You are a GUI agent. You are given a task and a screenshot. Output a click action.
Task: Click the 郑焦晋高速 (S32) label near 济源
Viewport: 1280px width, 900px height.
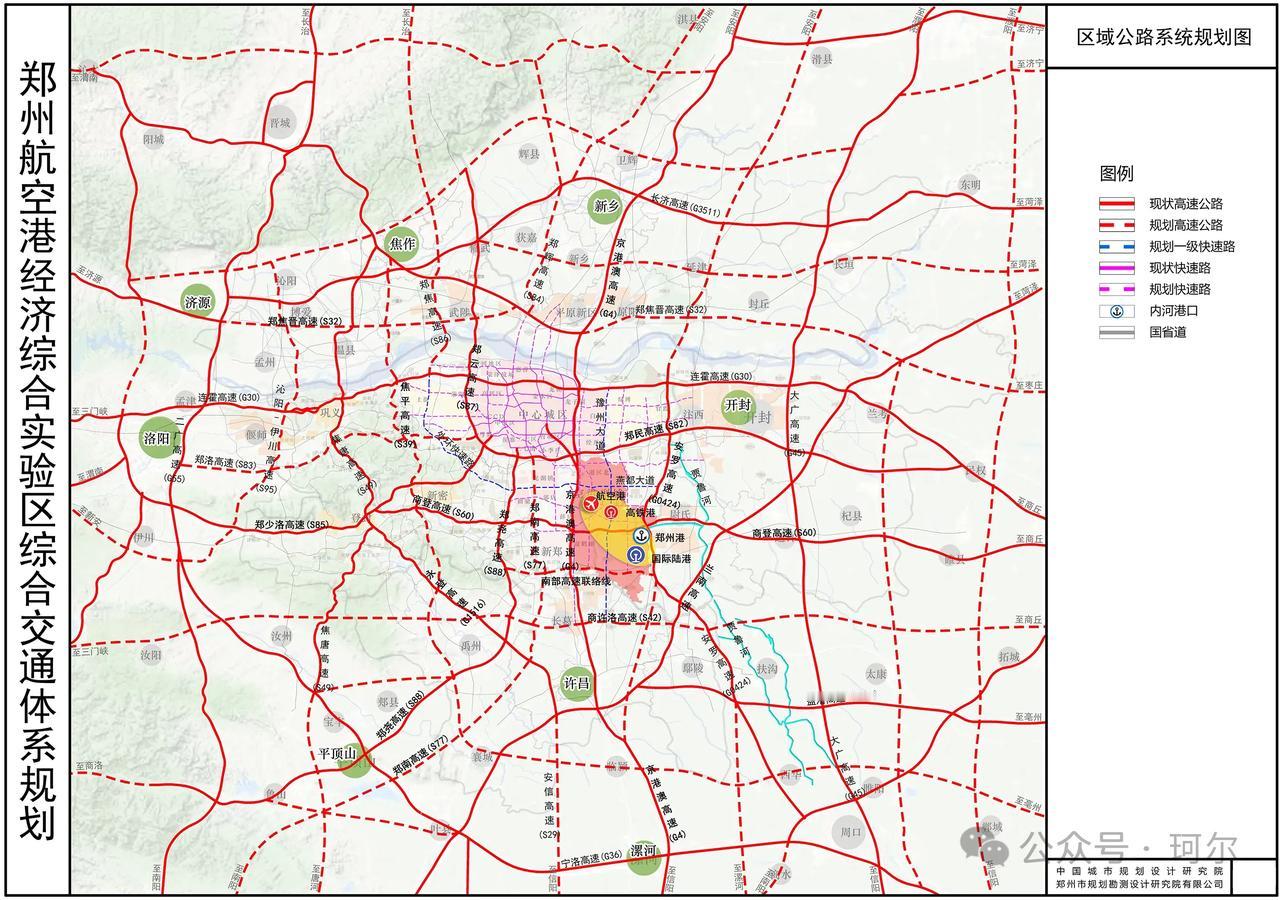[x=305, y=321]
